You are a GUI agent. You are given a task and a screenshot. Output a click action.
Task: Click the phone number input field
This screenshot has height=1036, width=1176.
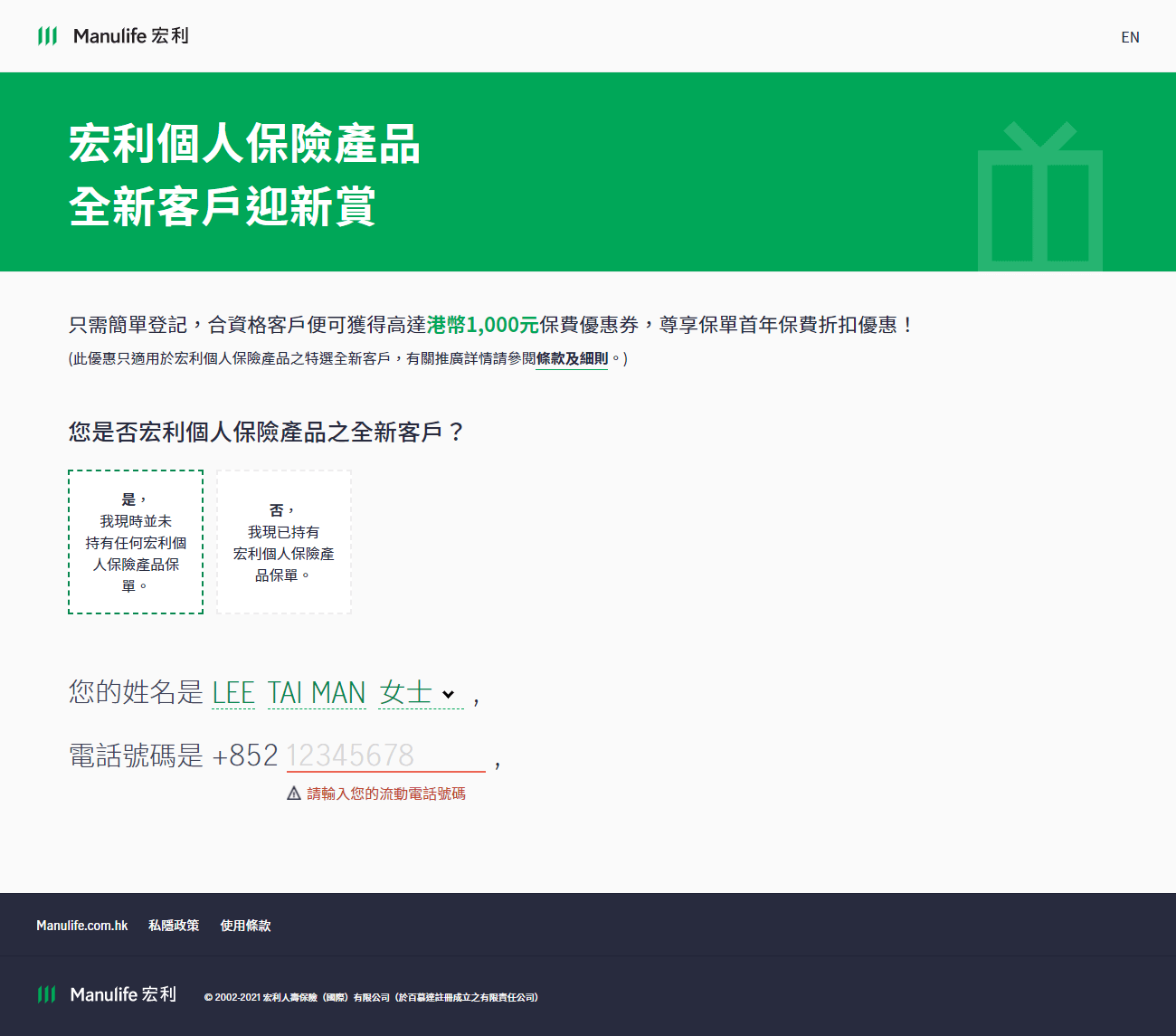(x=386, y=756)
